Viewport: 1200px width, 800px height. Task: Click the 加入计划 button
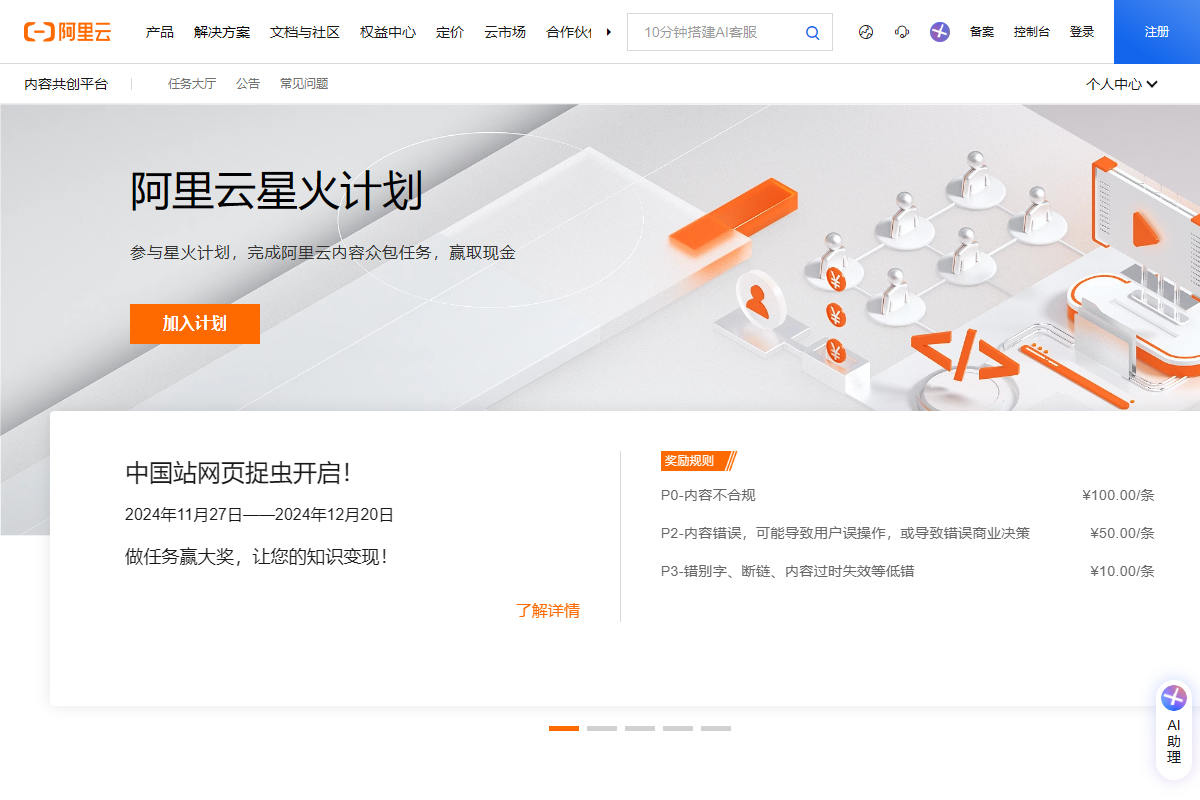pyautogui.click(x=195, y=324)
